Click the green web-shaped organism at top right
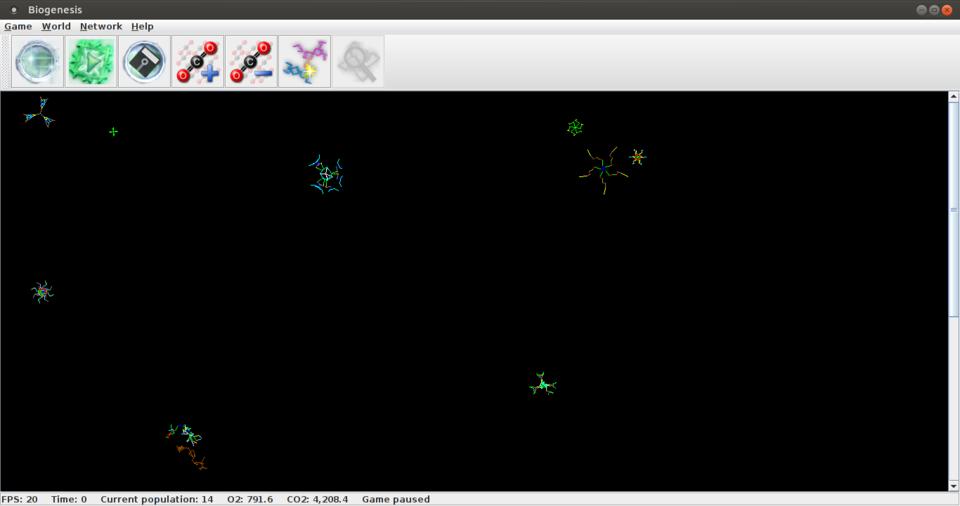This screenshot has width=960, height=506. tap(575, 127)
